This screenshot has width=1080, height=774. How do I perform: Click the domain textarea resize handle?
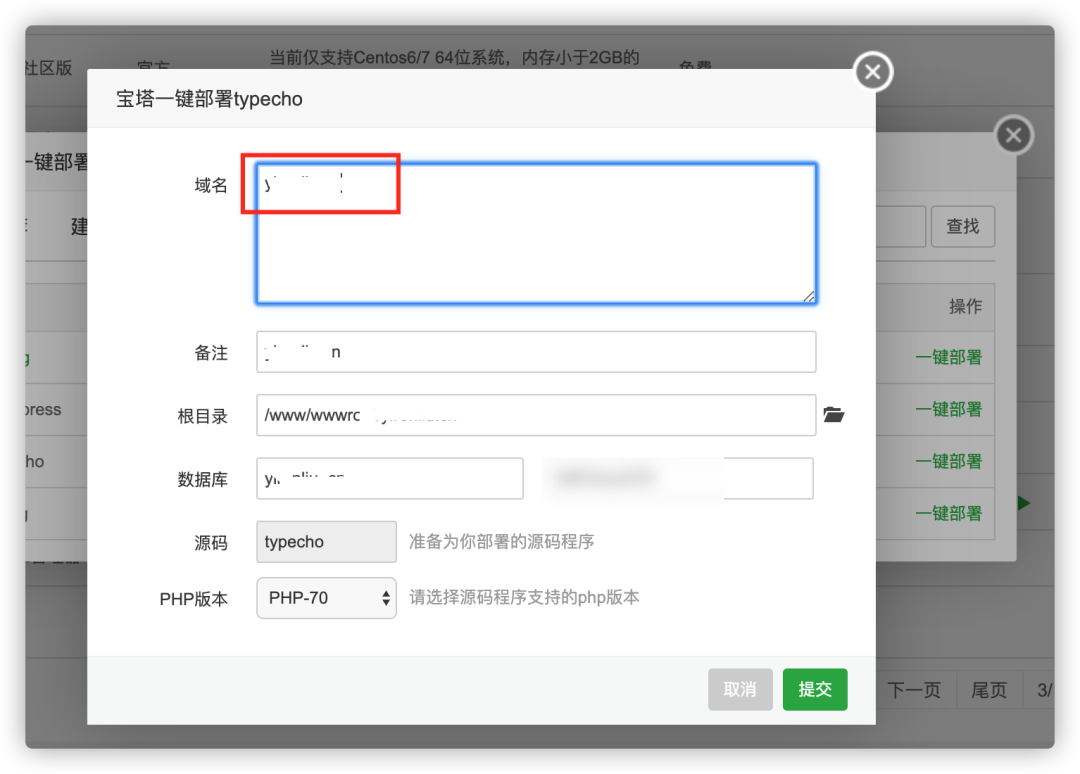tap(809, 296)
